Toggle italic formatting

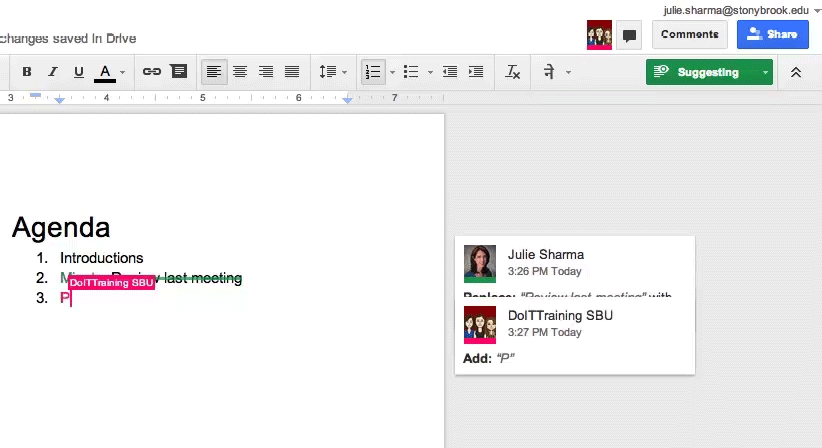click(x=52, y=72)
